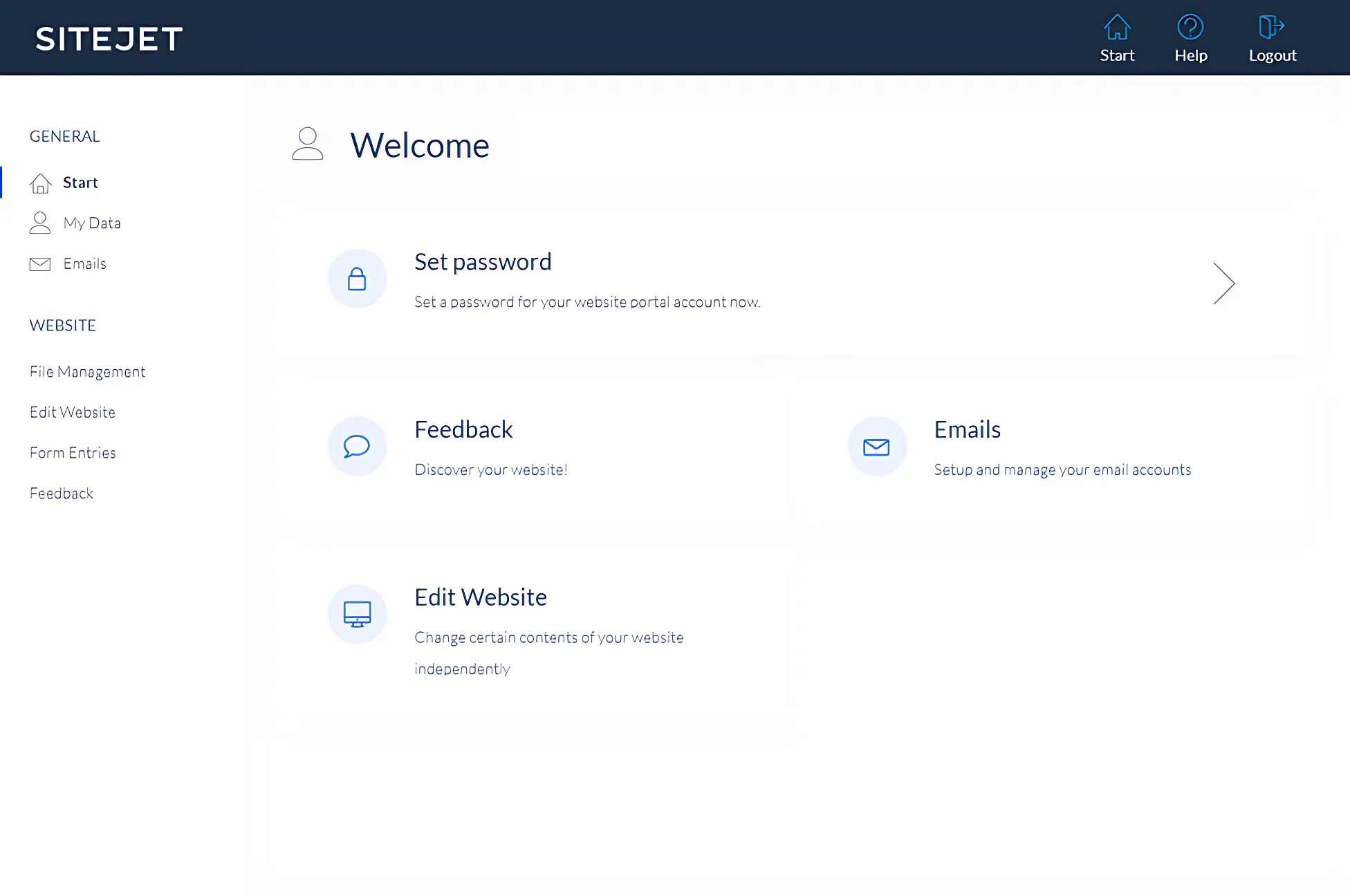Open the Edit Website sidebar link
This screenshot has width=1350, height=896.
point(72,412)
